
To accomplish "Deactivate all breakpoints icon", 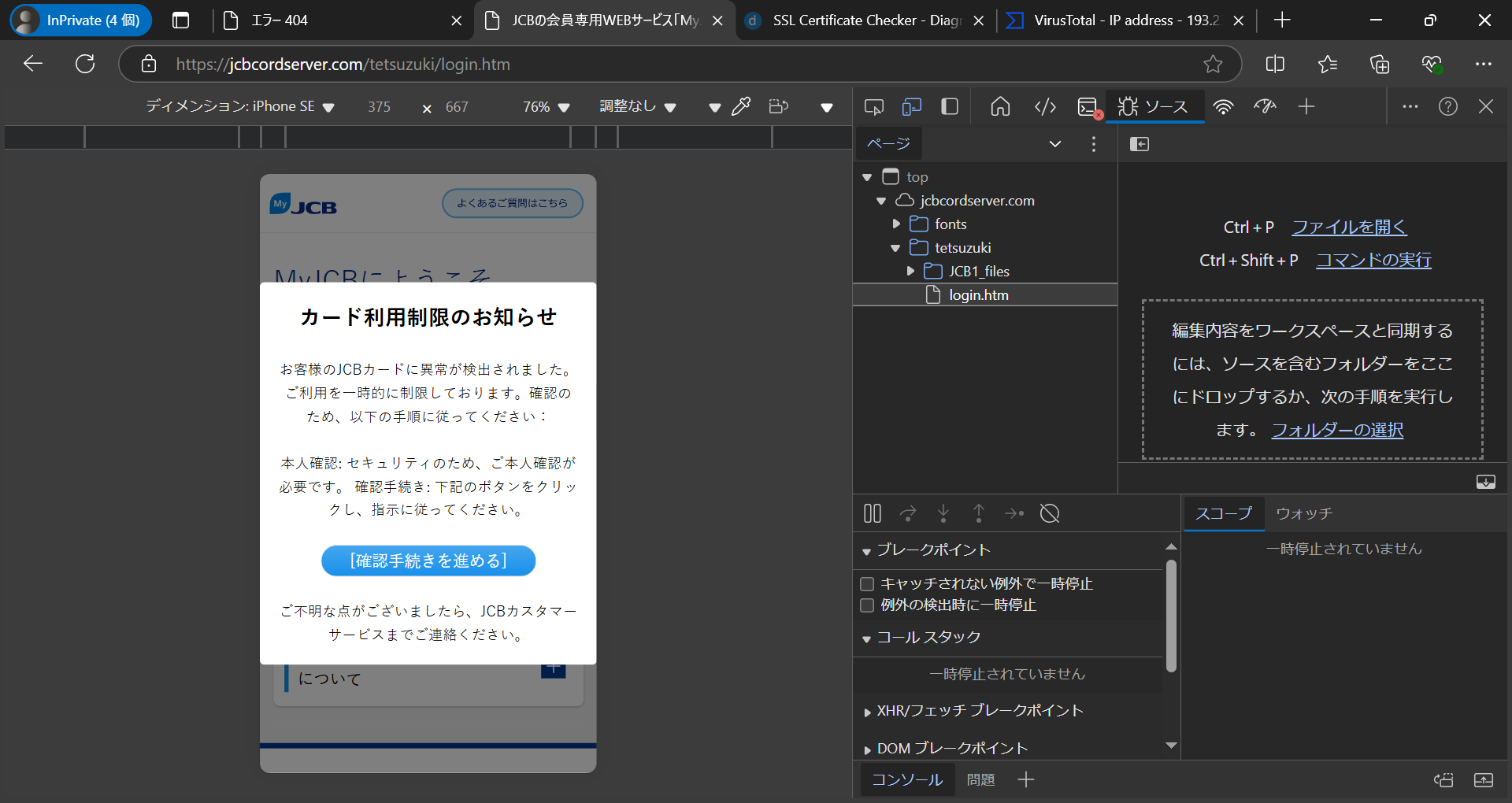I will click(x=1050, y=514).
